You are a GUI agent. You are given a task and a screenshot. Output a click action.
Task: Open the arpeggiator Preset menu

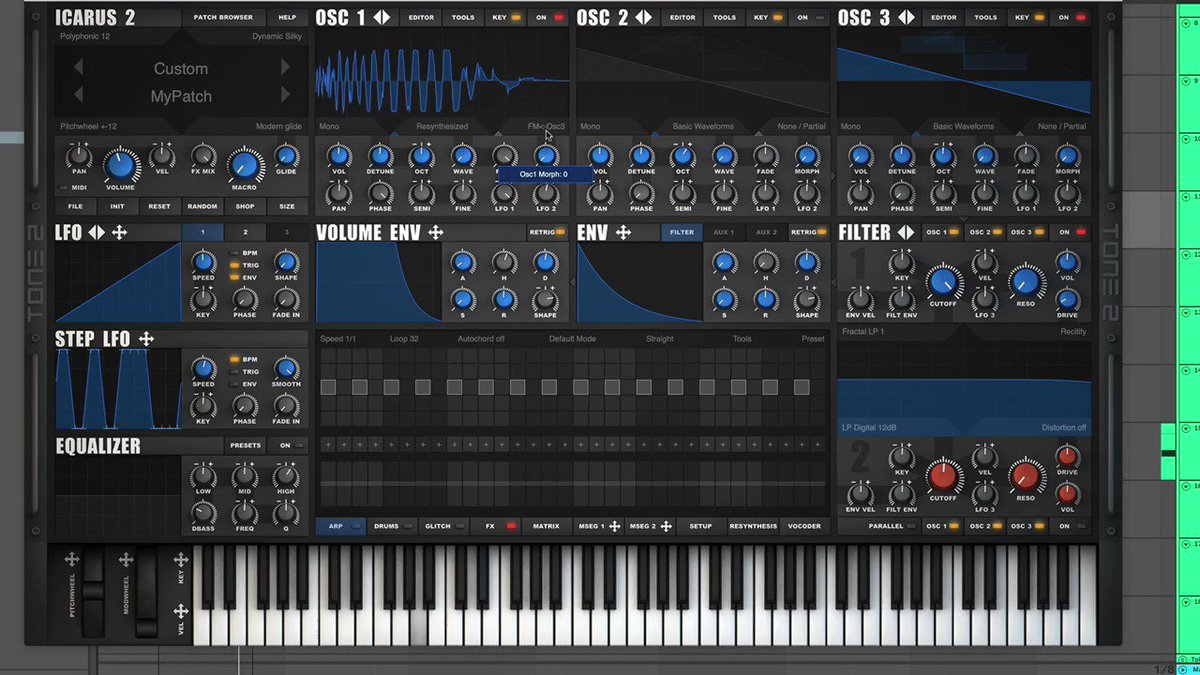813,339
